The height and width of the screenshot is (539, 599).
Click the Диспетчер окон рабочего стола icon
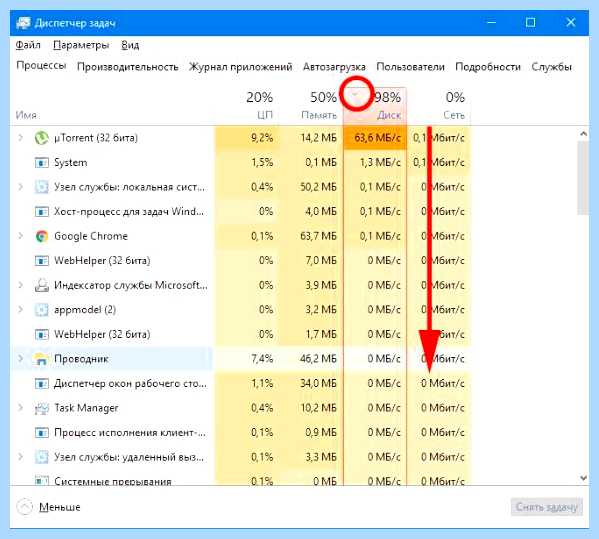coord(41,384)
